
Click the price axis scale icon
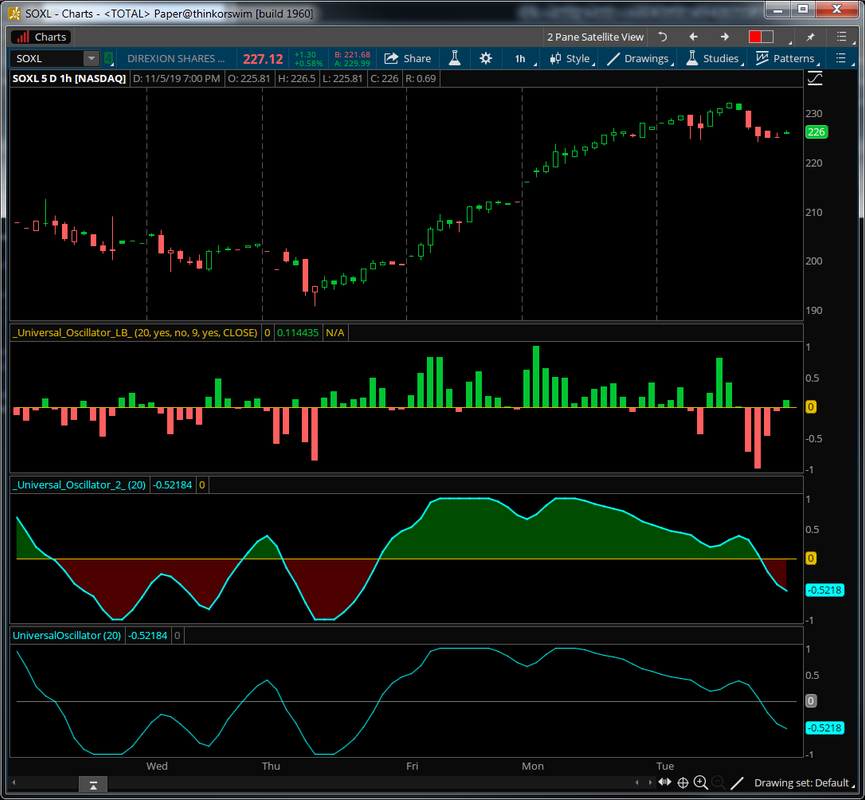815,78
